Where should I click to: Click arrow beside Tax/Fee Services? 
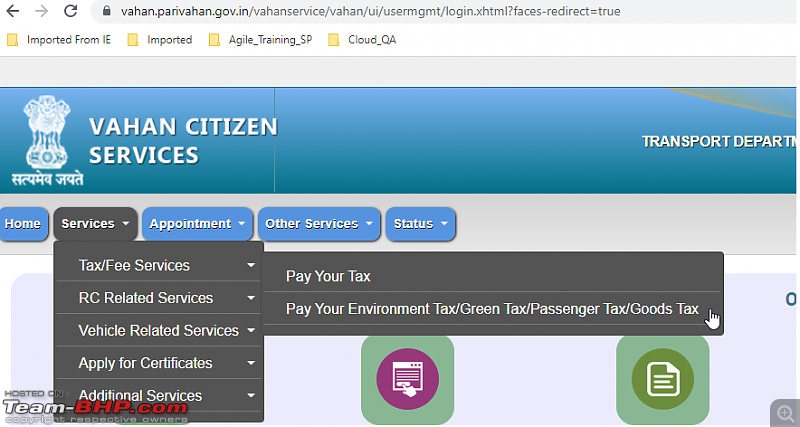[x=251, y=265]
